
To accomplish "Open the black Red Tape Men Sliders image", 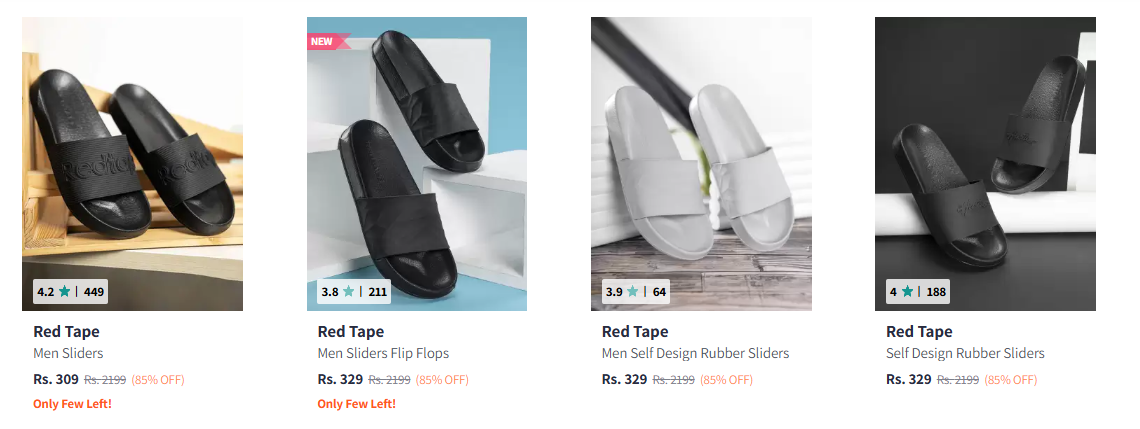I will [132, 164].
